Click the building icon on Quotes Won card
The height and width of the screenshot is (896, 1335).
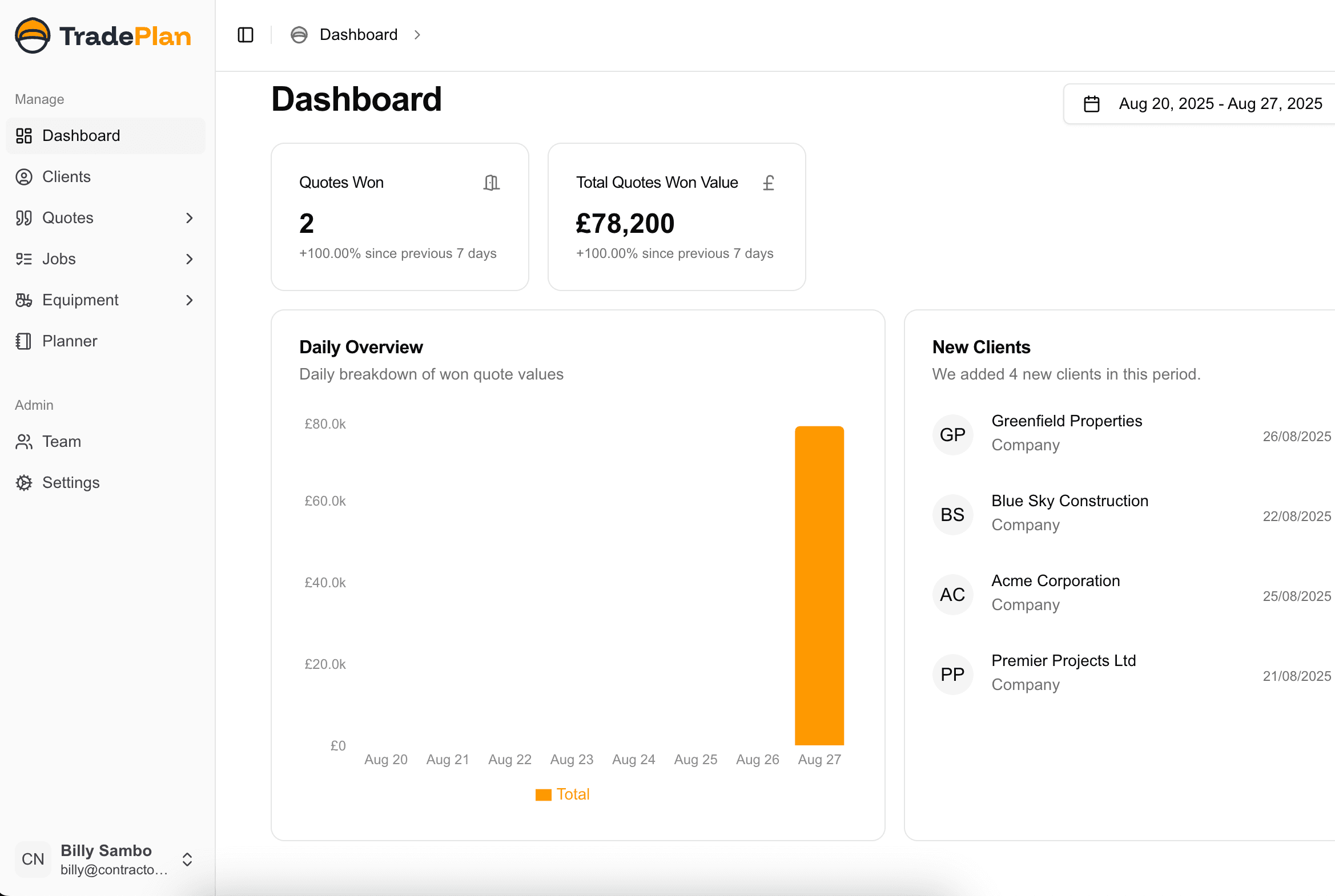[x=490, y=182]
